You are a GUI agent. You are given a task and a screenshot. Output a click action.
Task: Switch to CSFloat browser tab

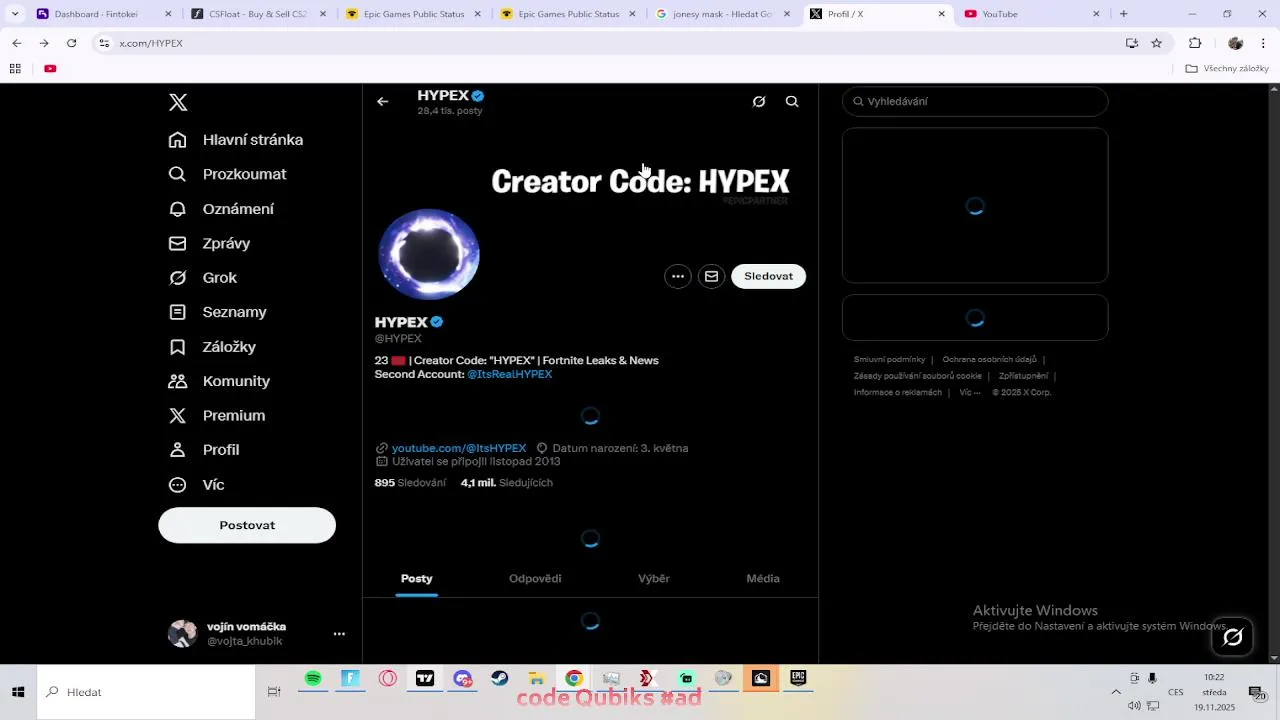click(258, 14)
